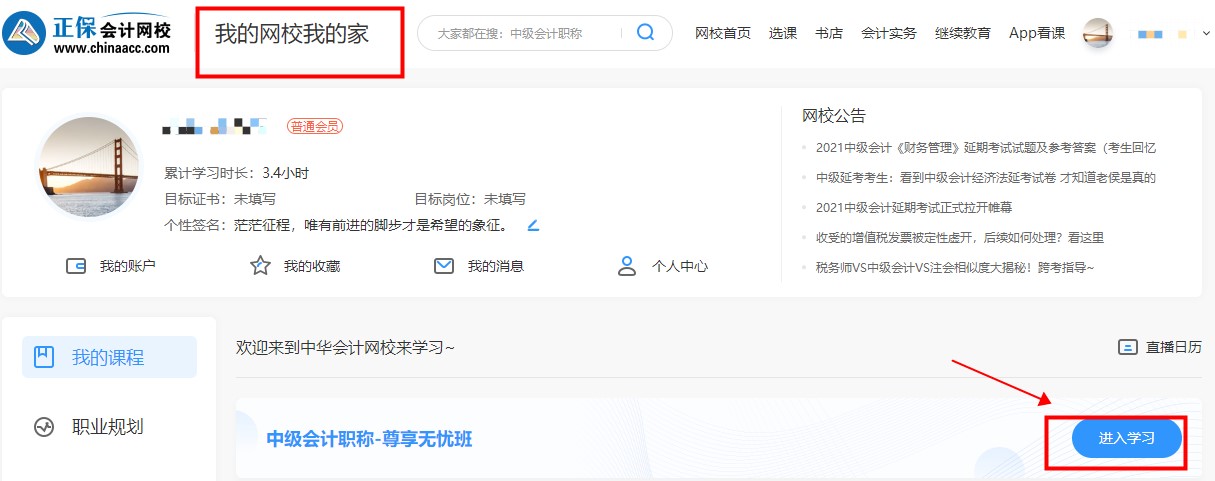1215x481 pixels.
Task: Open 书店 in top navigation
Action: pos(829,33)
